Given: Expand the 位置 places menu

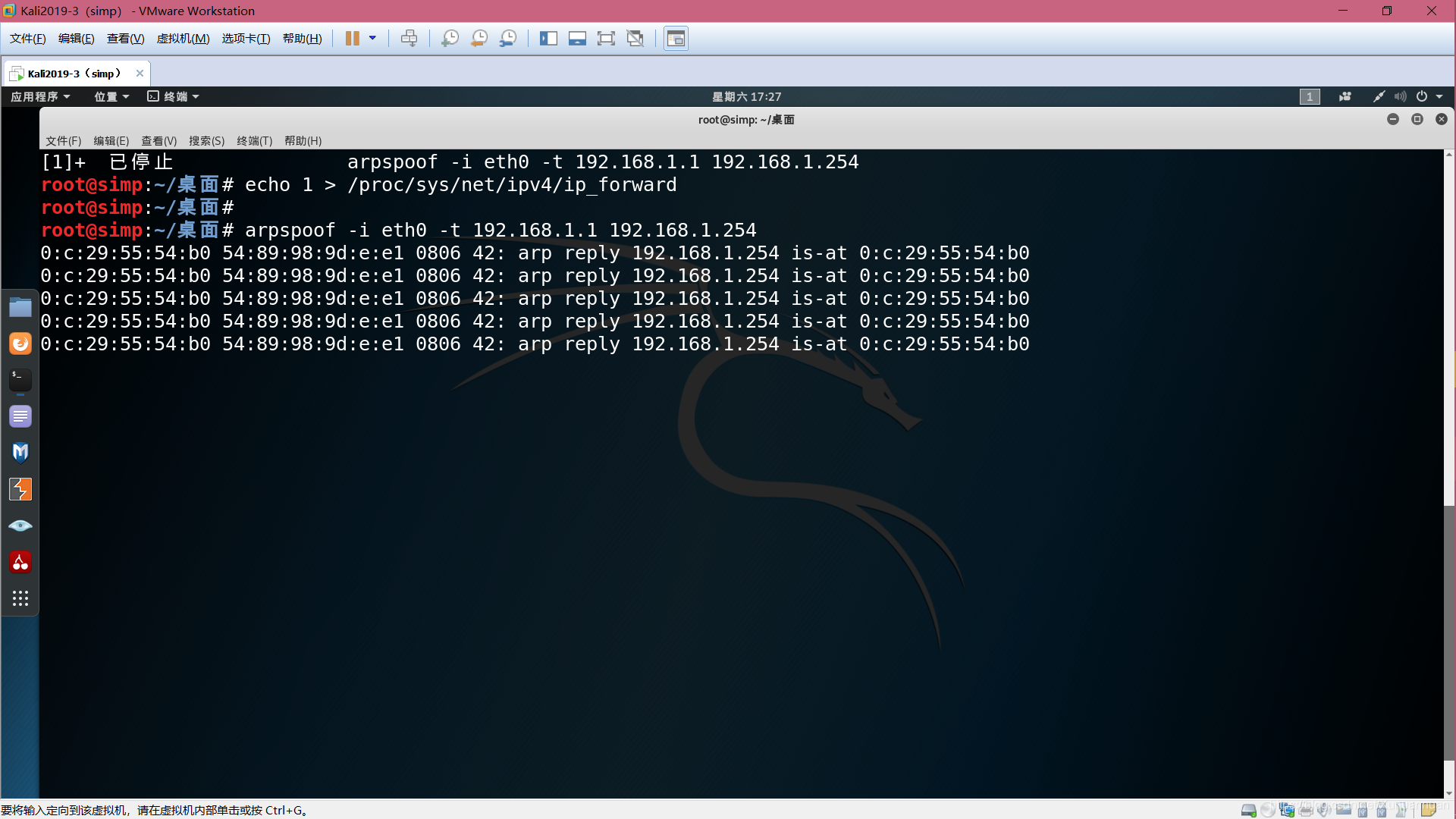Looking at the screenshot, I should point(111,96).
